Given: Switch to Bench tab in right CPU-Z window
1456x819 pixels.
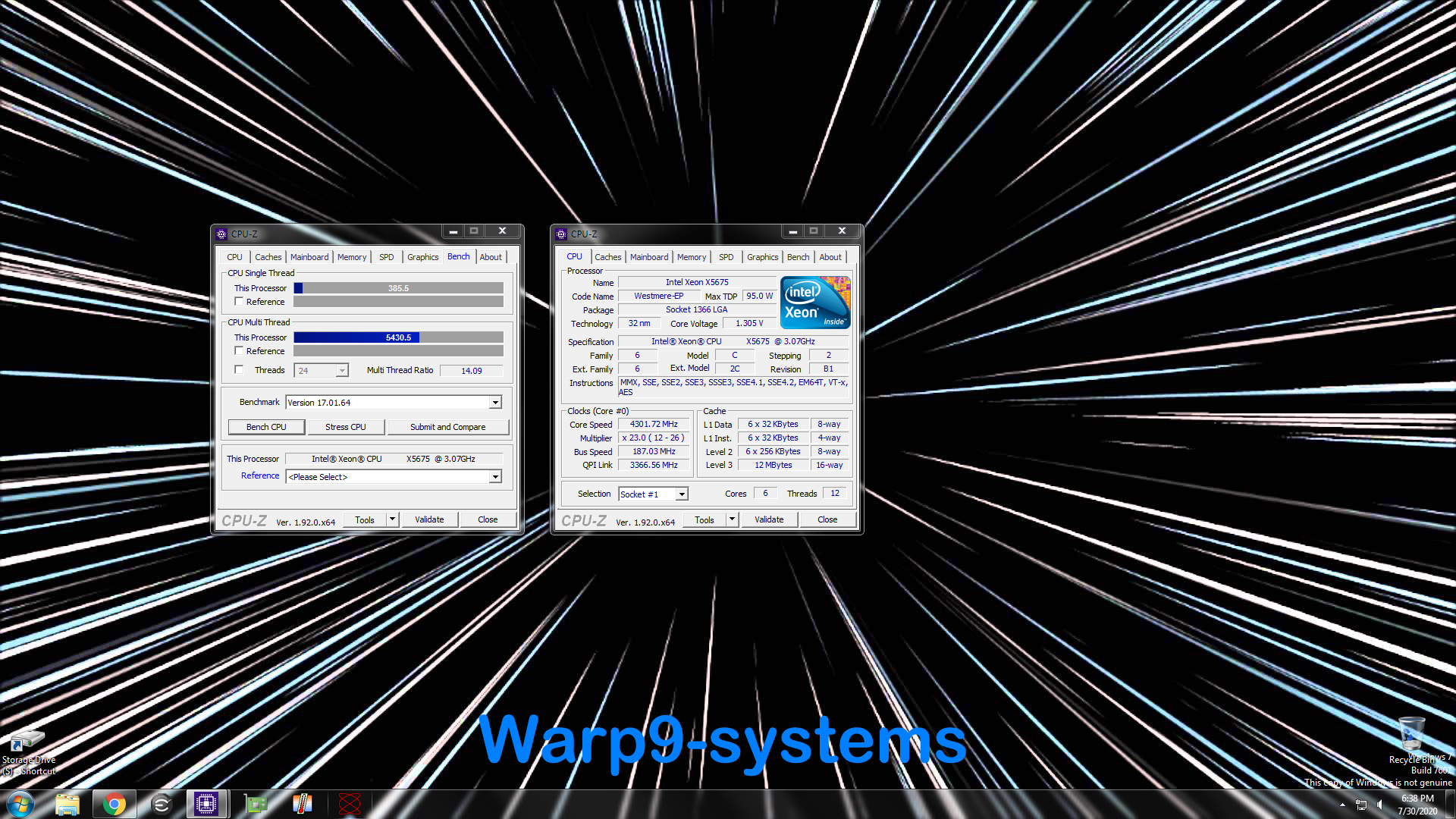Looking at the screenshot, I should tap(798, 257).
